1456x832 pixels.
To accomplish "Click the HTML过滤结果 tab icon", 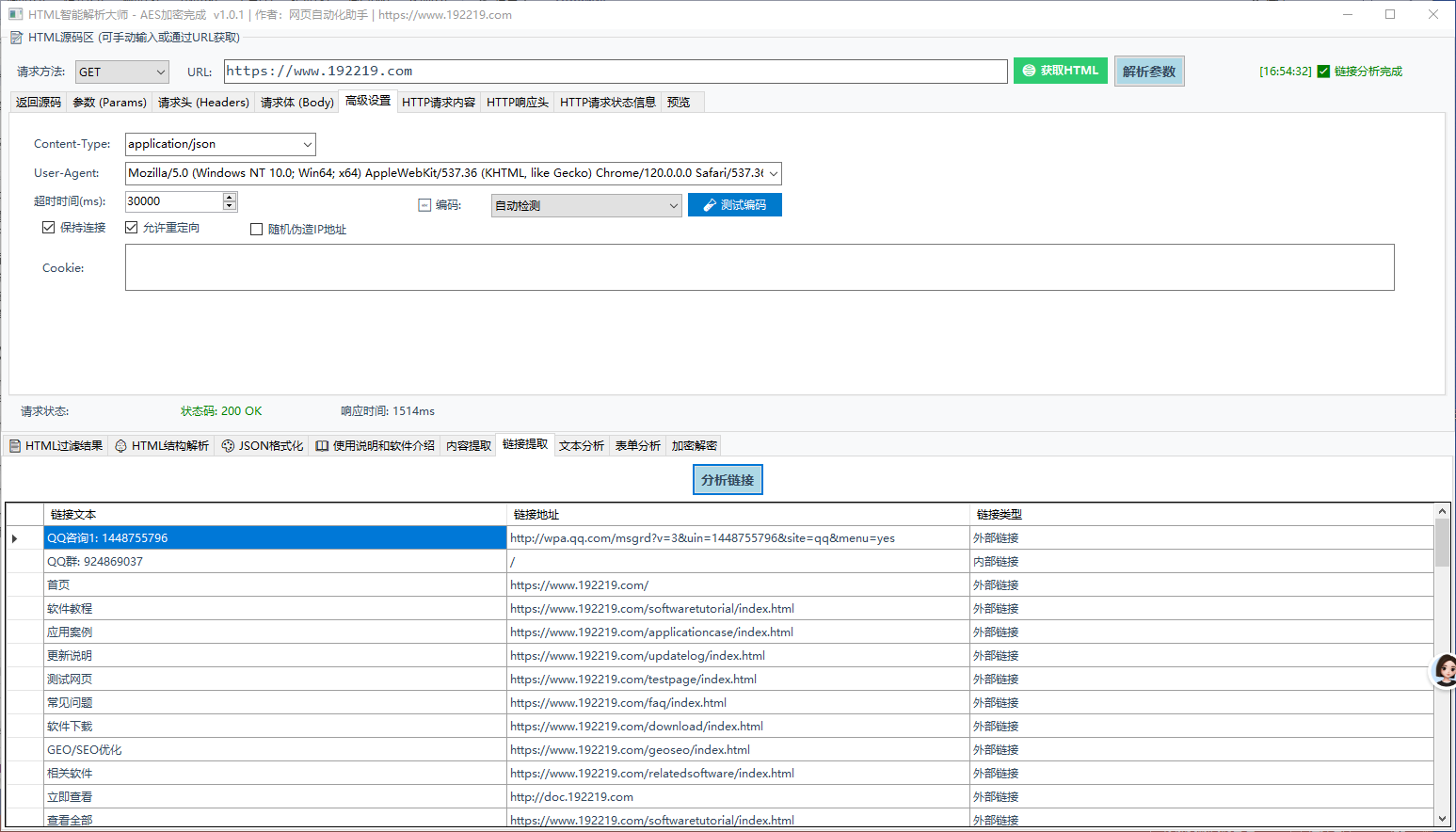I will [x=15, y=446].
